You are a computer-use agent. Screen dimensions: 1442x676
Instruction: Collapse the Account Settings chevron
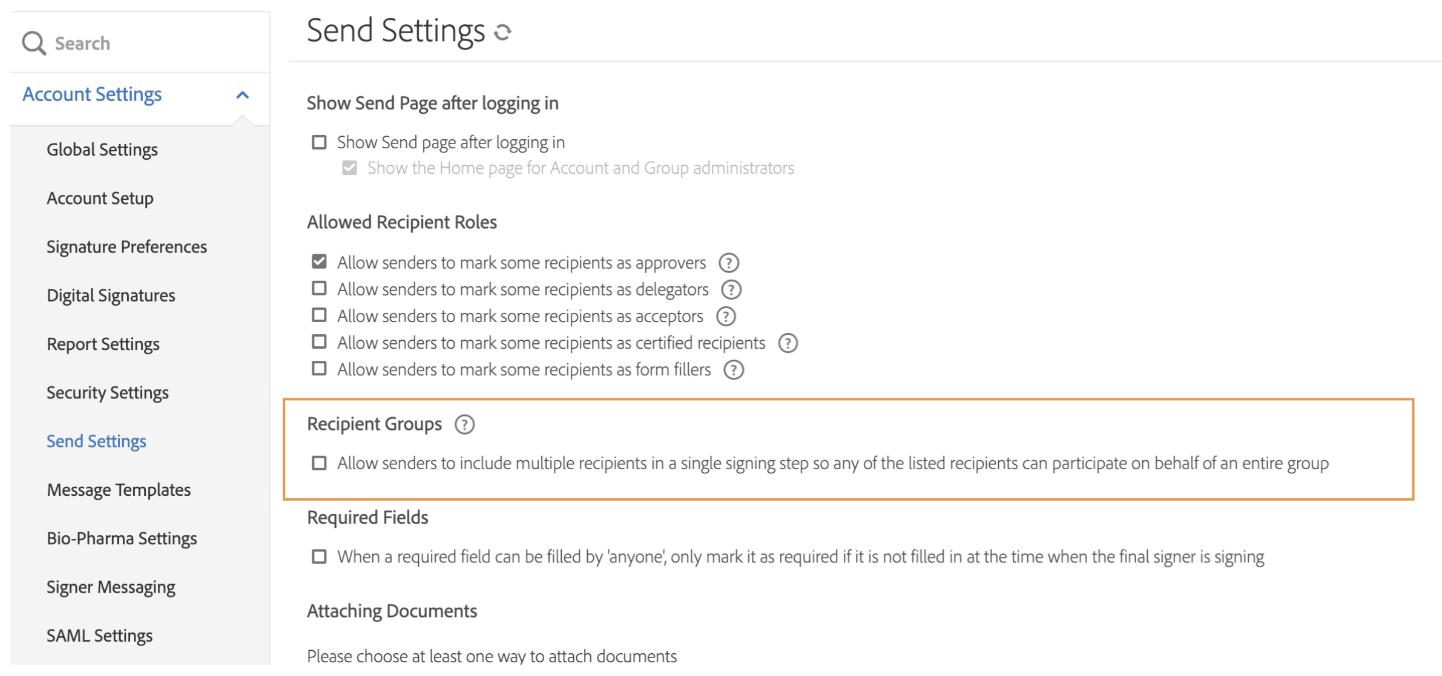(242, 95)
